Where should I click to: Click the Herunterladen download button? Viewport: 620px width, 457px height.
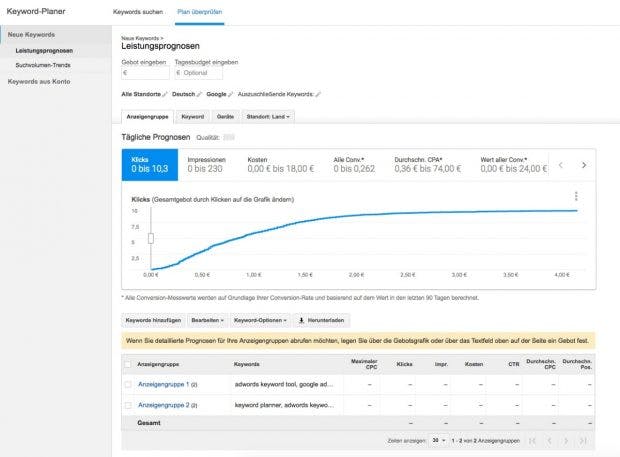(x=321, y=320)
